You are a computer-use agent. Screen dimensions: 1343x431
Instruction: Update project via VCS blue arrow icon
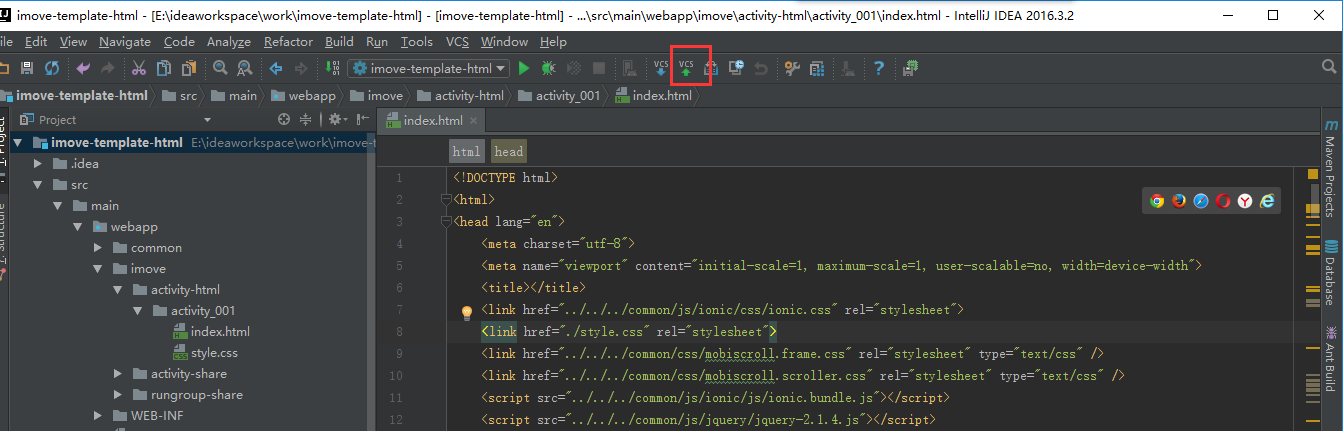[x=661, y=68]
